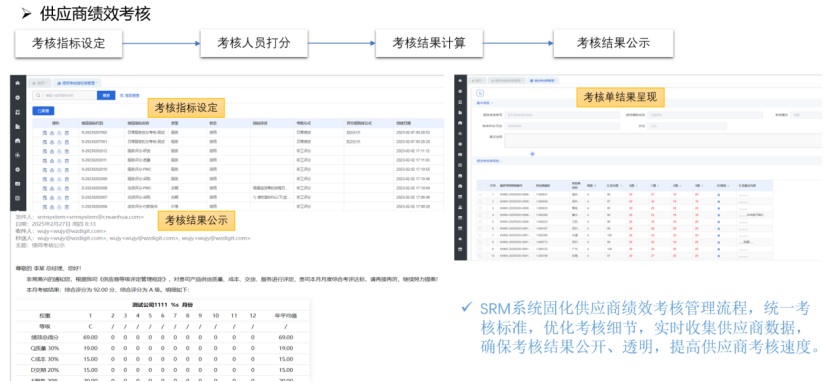Click the 19.00 value in the Q质量 30% row's first column

tap(90, 348)
